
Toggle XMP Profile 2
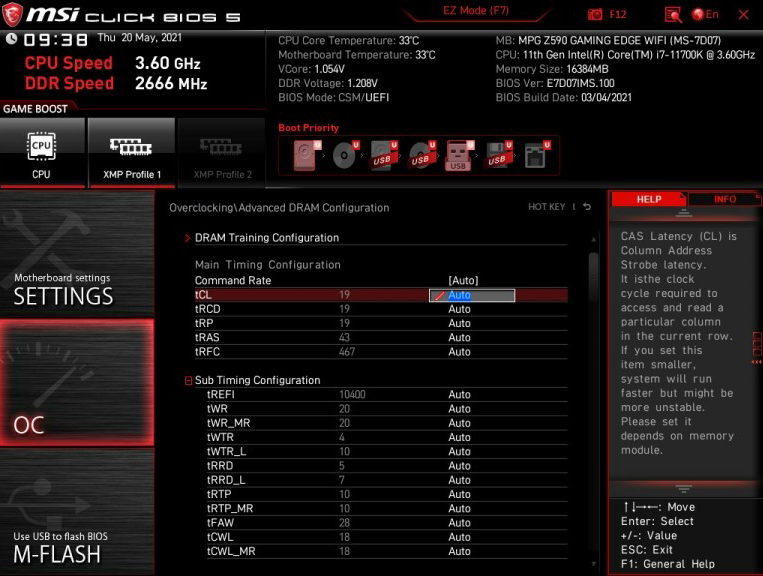(x=222, y=153)
